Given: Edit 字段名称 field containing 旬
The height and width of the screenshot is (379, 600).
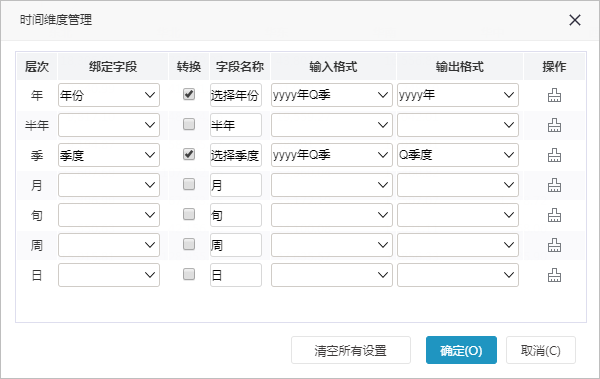Looking at the screenshot, I should 236,215.
